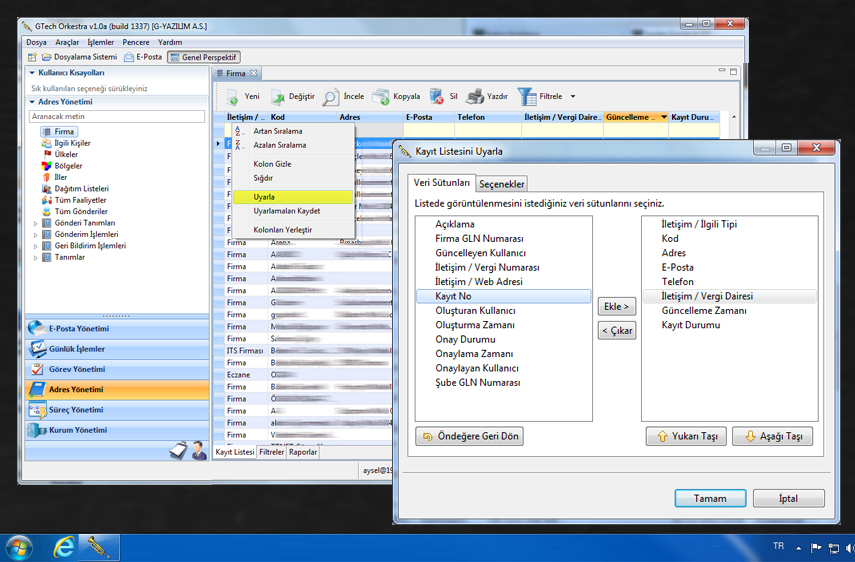Viewport: 855px width, 562px height.
Task: Open the Filtrele dropdown arrow
Action: pos(573,97)
